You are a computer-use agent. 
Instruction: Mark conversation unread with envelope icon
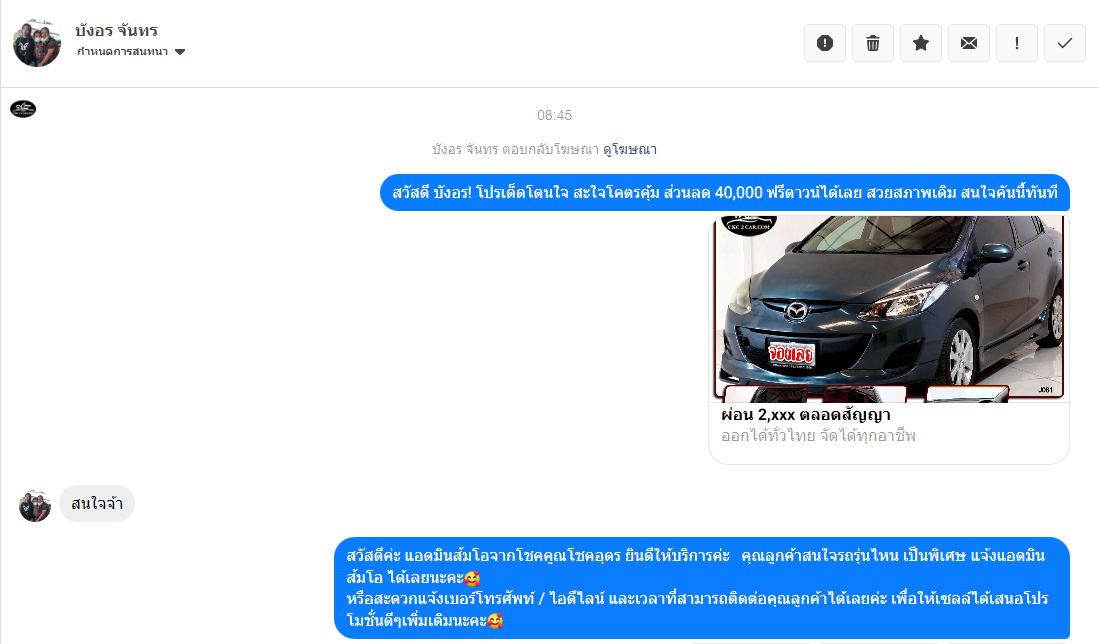(x=969, y=43)
